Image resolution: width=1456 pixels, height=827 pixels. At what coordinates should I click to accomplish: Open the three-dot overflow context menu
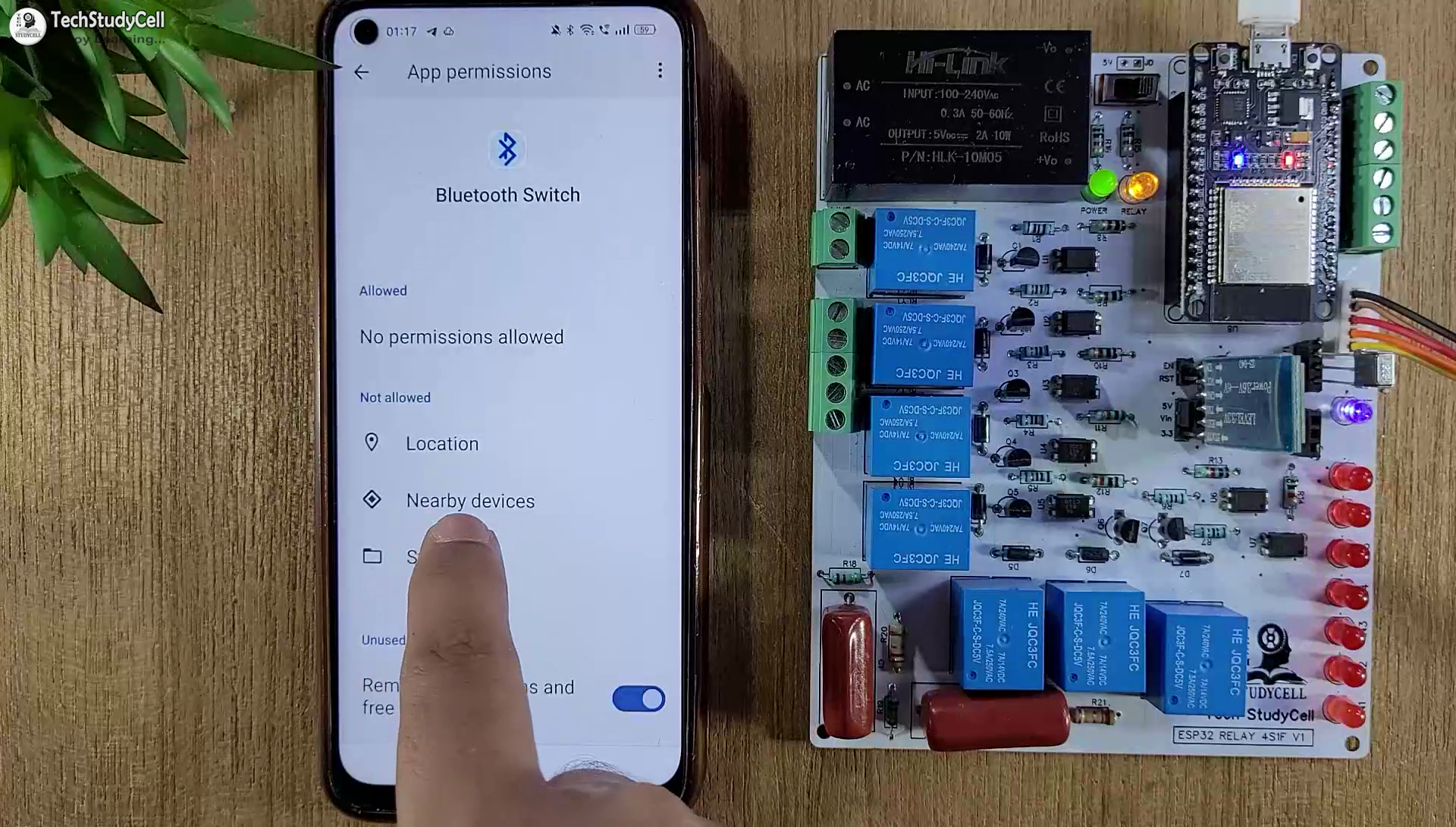coord(660,70)
